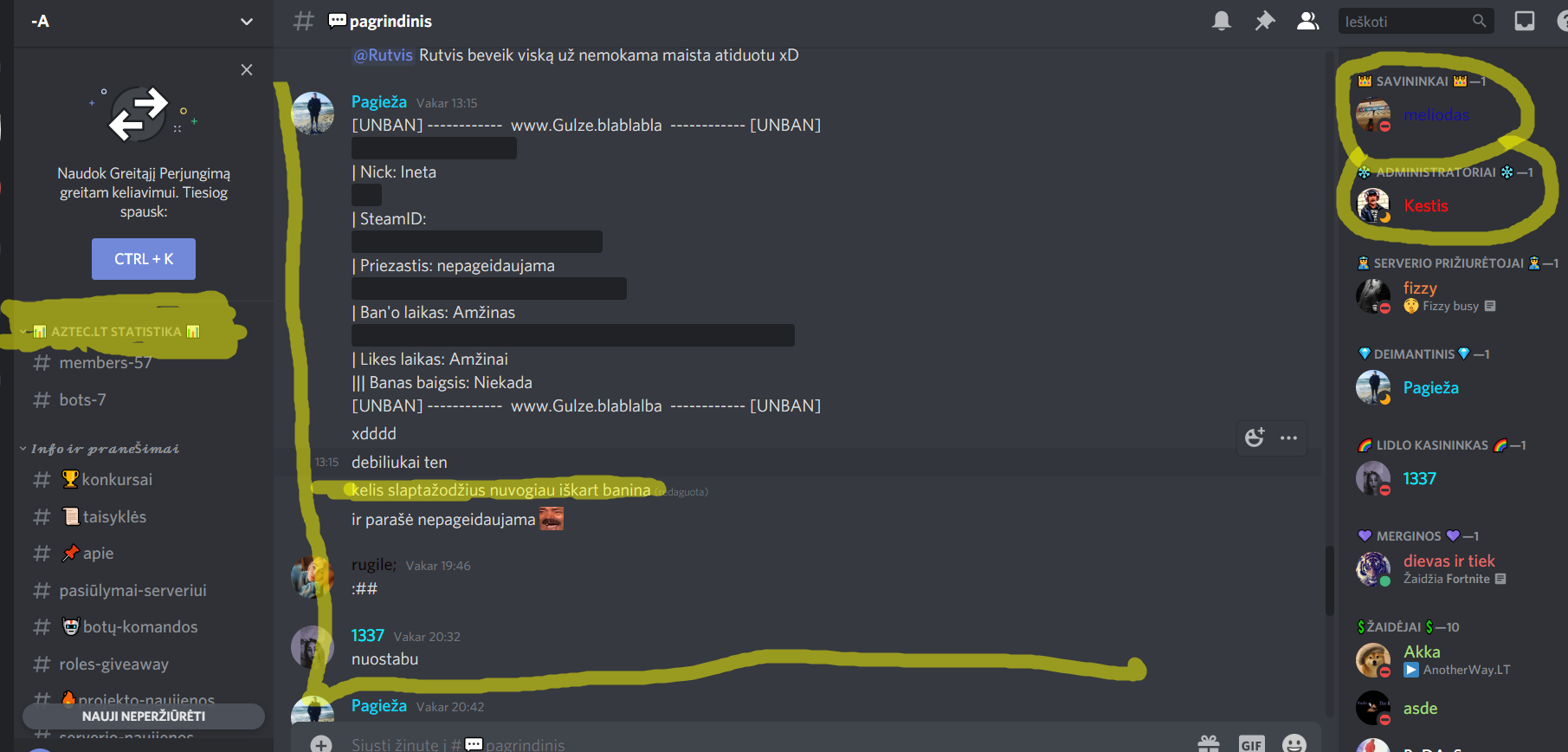Open more options dots on message
This screenshot has width=1568, height=752.
1288,438
